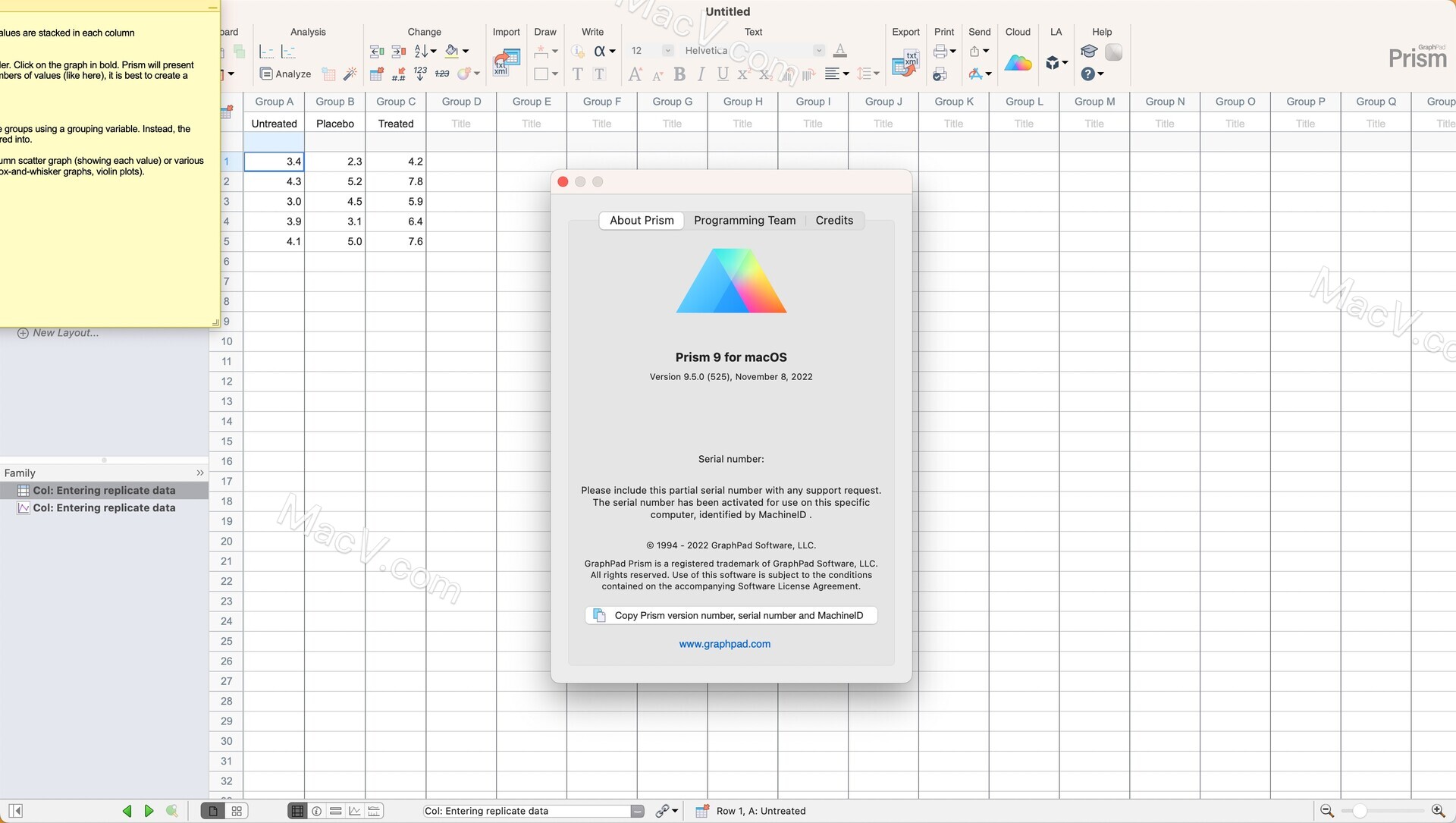Click the graphs section icon in status bar

(354, 811)
